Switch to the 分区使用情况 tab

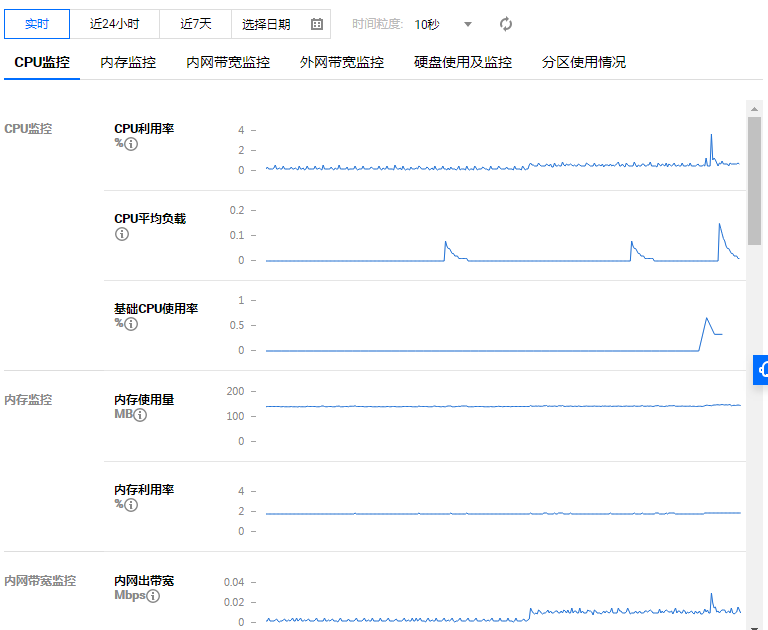pos(584,63)
